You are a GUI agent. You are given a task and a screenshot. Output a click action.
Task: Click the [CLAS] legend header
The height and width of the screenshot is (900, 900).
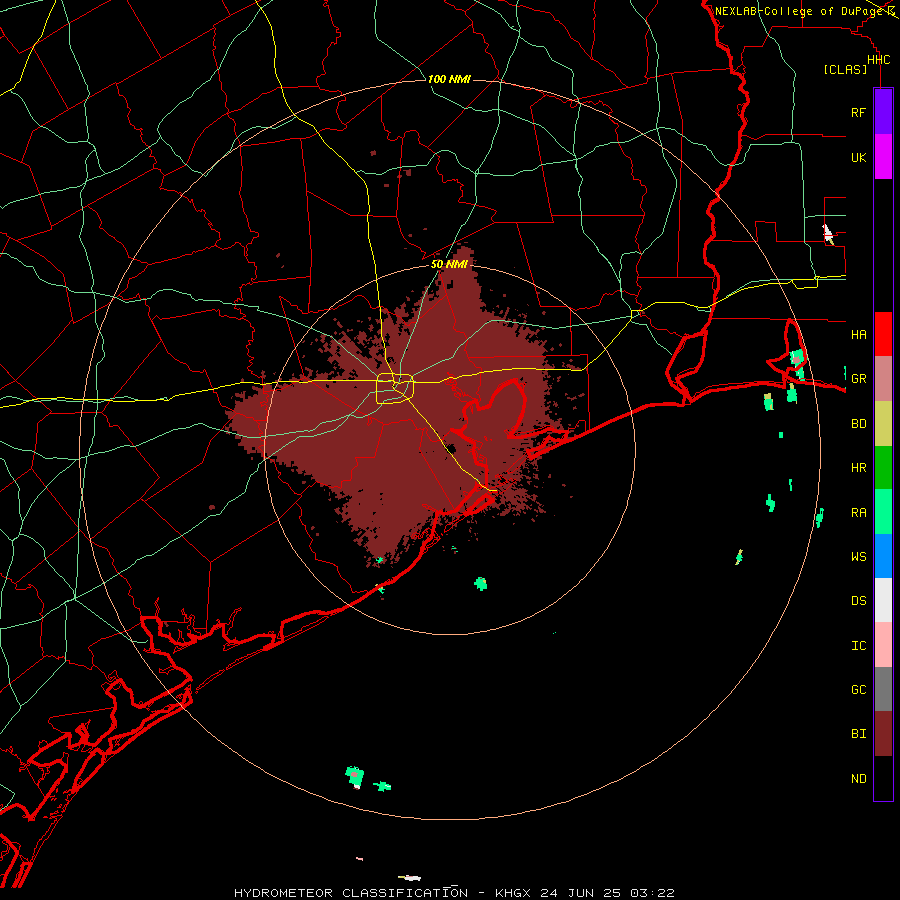[845, 69]
